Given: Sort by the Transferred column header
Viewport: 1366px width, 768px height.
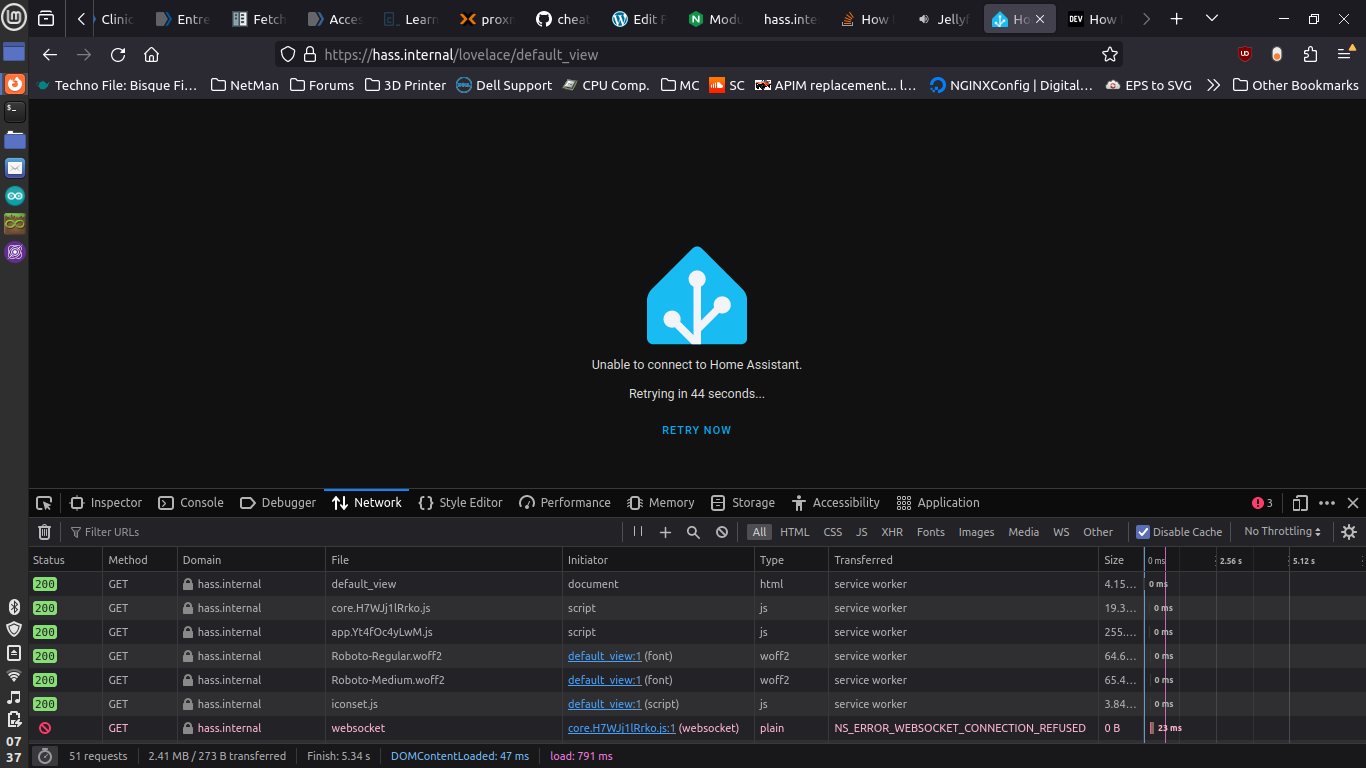Looking at the screenshot, I should (964, 560).
